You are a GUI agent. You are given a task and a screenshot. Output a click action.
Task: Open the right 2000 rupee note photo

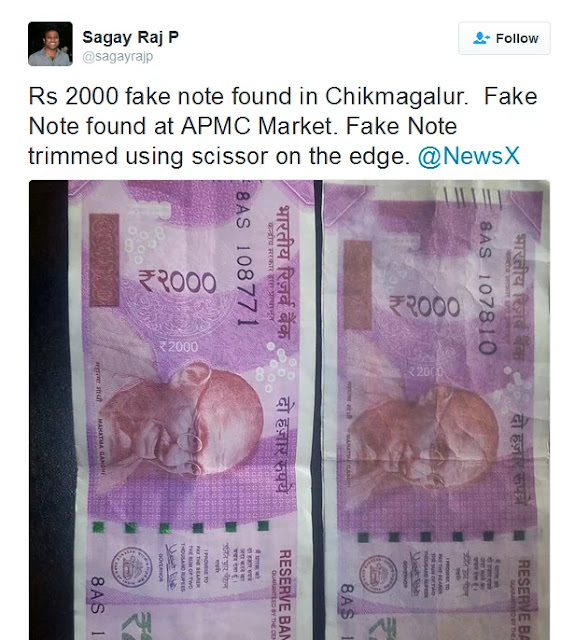(x=436, y=410)
